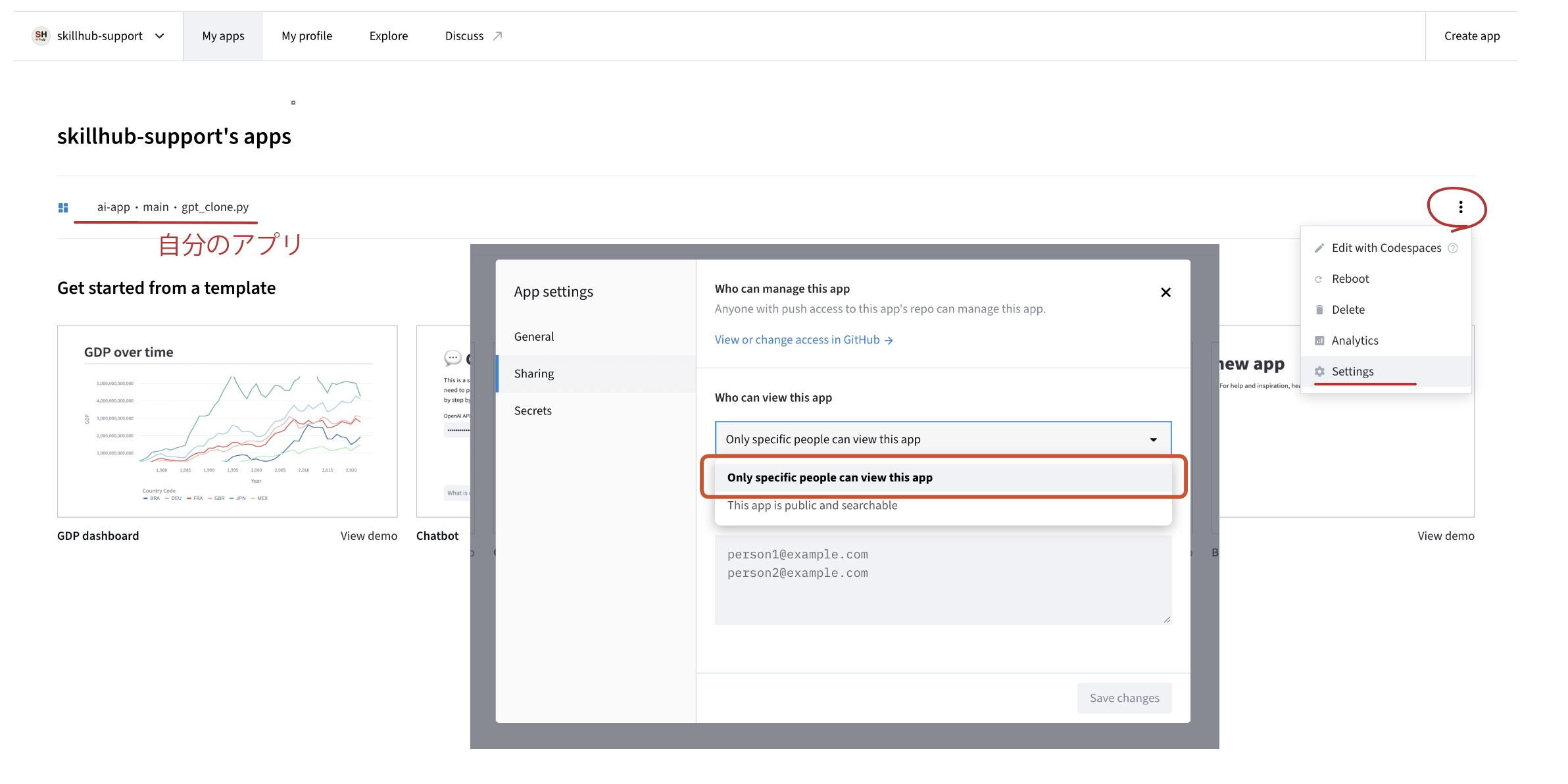This screenshot has height=784, width=1568.
Task: Expand the skillhub-support workspace chevron
Action: tap(160, 36)
